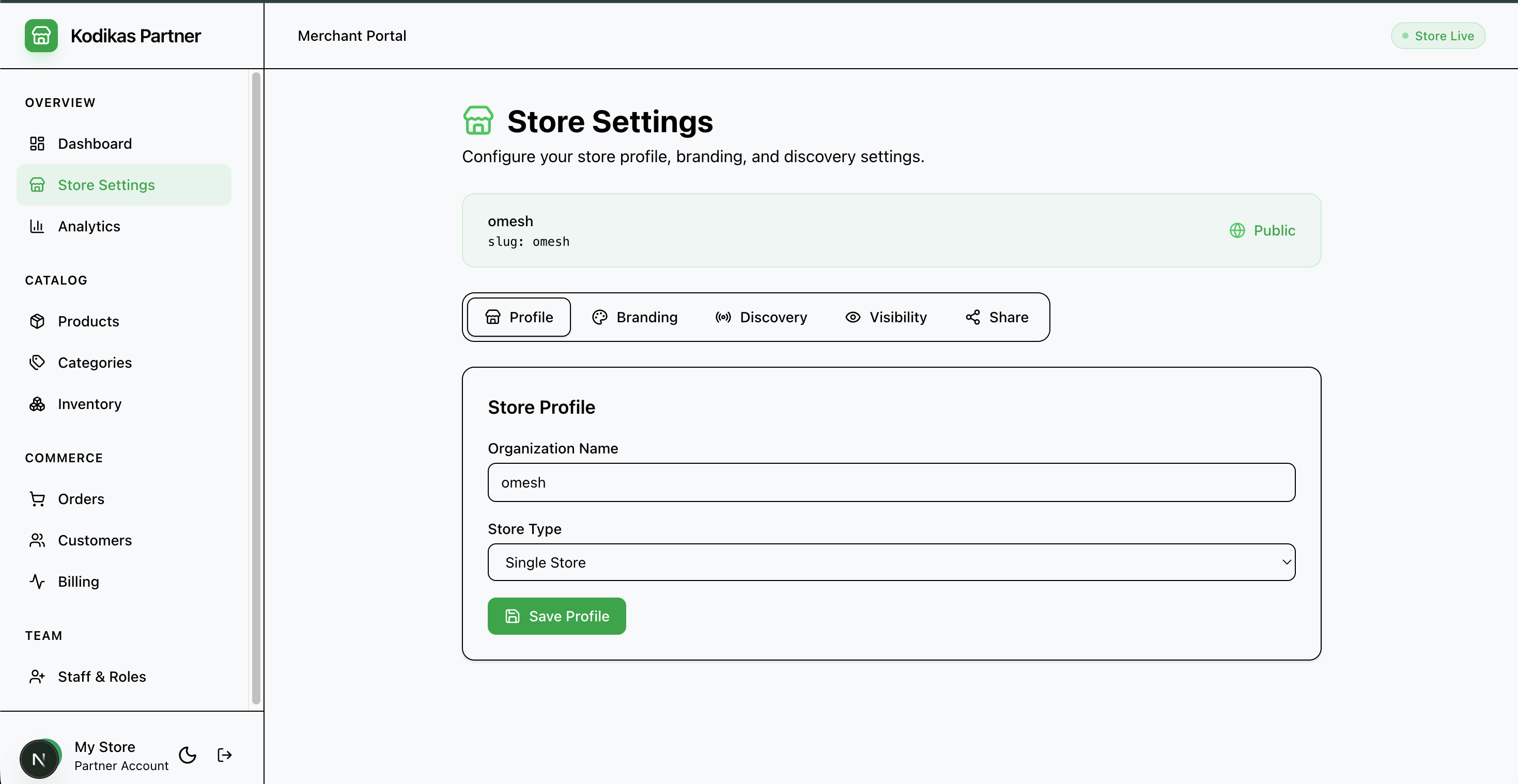
Task: Click the sidebar vertical scrollbar
Action: click(x=256, y=387)
